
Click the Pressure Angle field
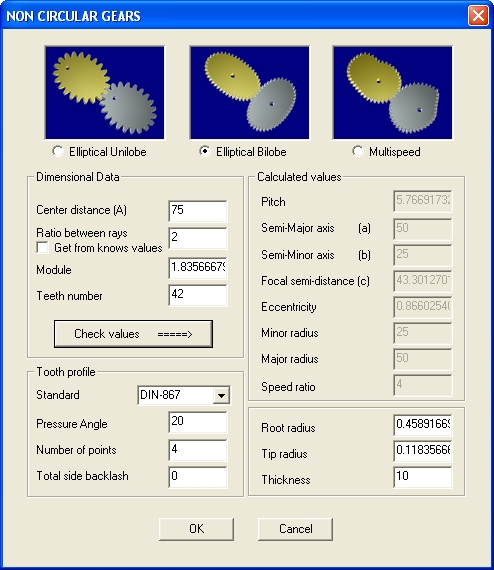198,422
